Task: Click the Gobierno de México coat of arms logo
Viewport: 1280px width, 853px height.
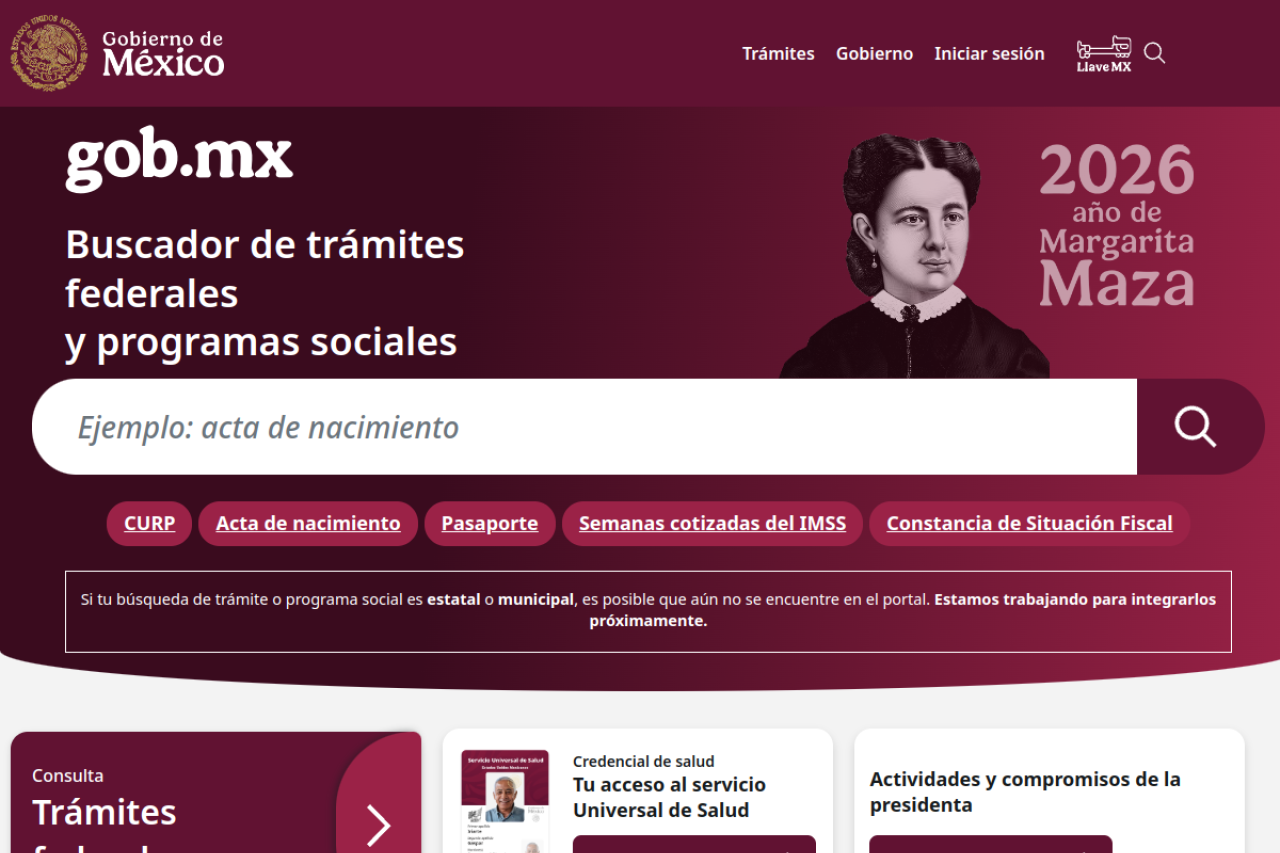Action: 48,53
